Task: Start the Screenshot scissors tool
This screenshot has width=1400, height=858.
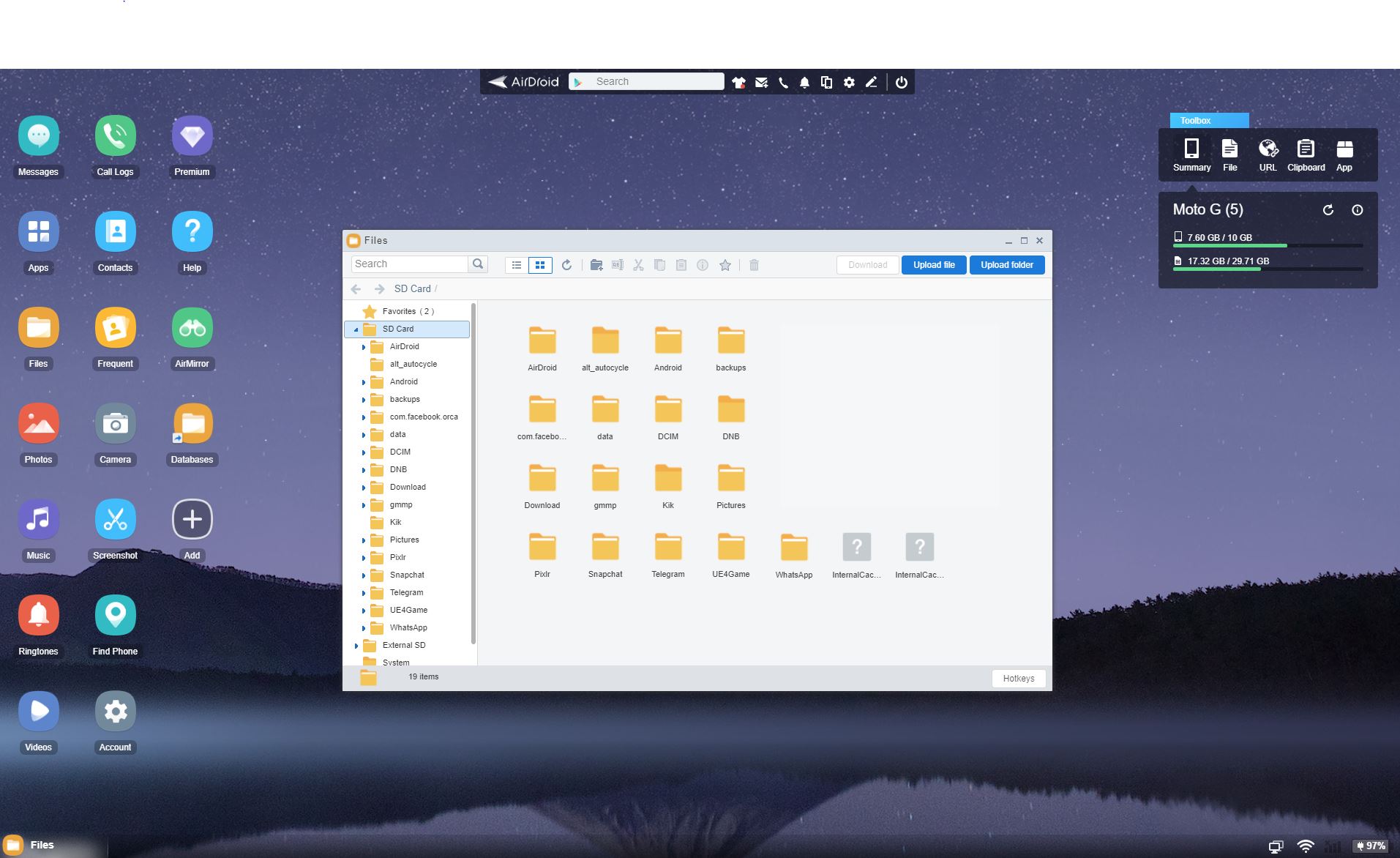Action: coord(115,520)
